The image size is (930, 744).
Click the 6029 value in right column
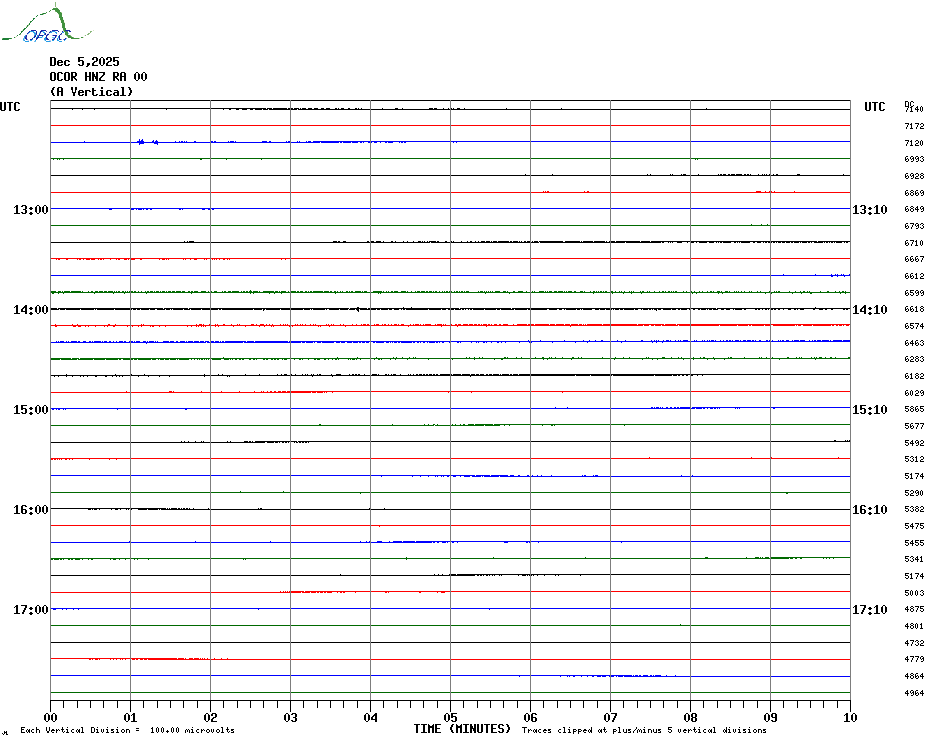pyautogui.click(x=914, y=393)
